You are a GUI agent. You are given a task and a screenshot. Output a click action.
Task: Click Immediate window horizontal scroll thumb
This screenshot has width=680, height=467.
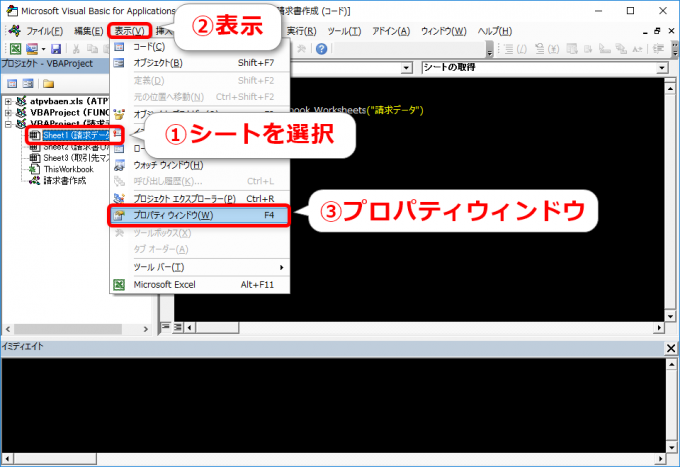tap(54, 458)
